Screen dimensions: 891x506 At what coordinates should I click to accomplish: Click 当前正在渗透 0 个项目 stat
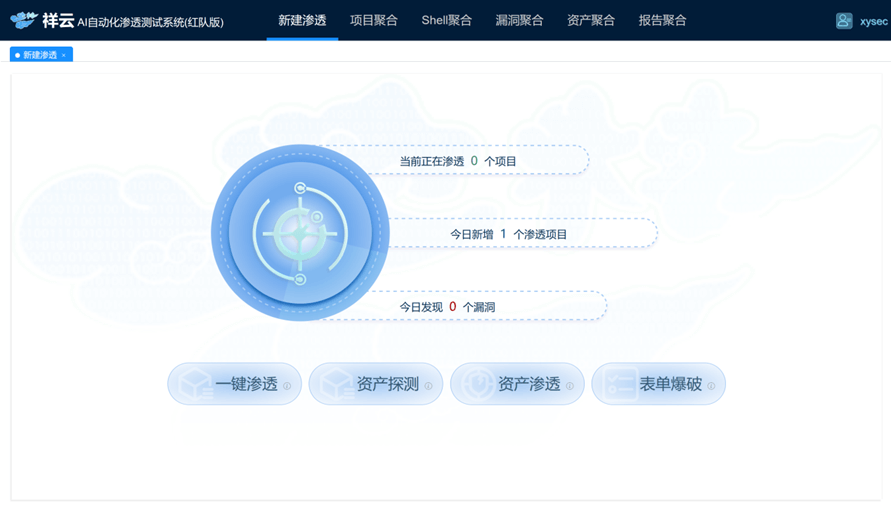click(x=457, y=161)
